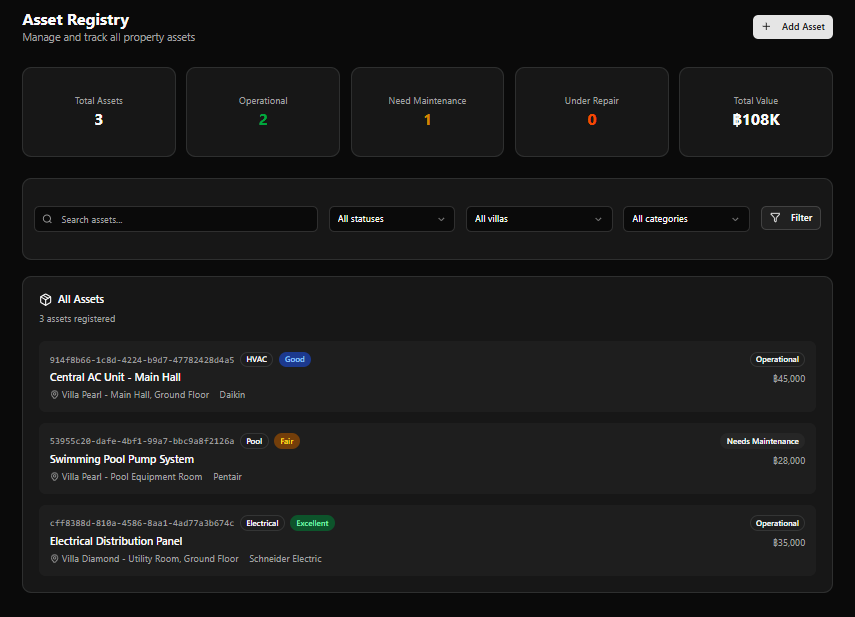Click asset ID cff8388d-810a-4586-8aa1-4ad77a3b674c

[142, 523]
